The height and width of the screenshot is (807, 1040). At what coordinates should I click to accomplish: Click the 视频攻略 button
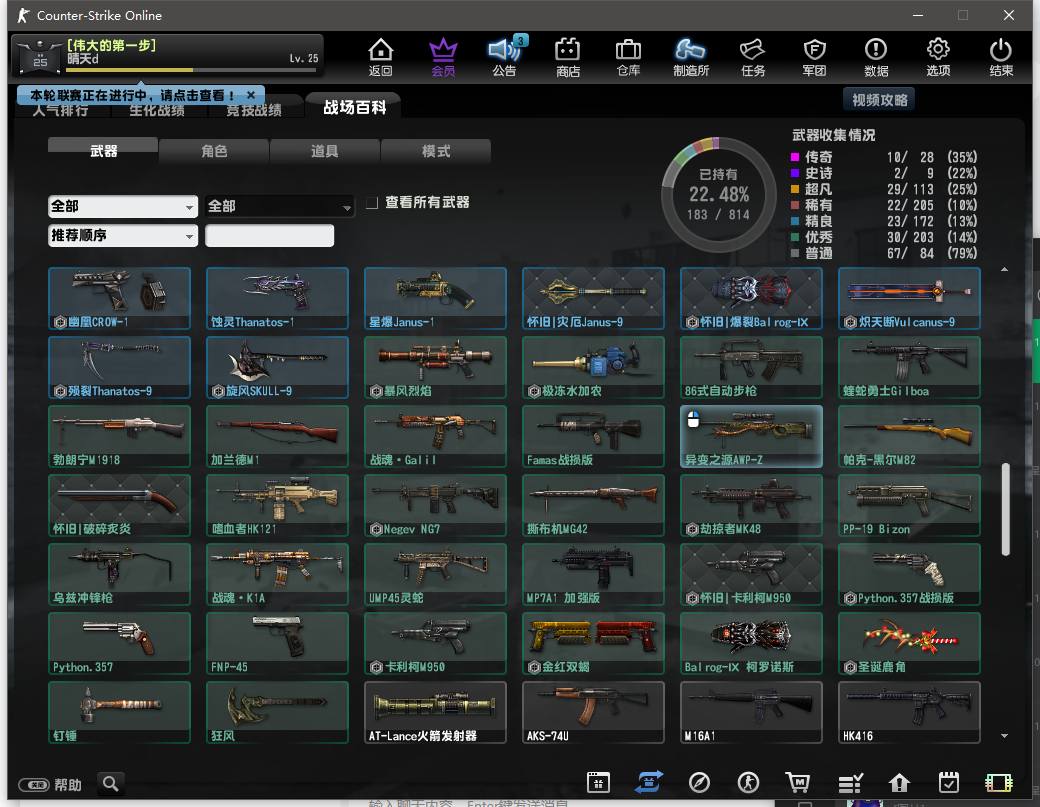pyautogui.click(x=879, y=100)
